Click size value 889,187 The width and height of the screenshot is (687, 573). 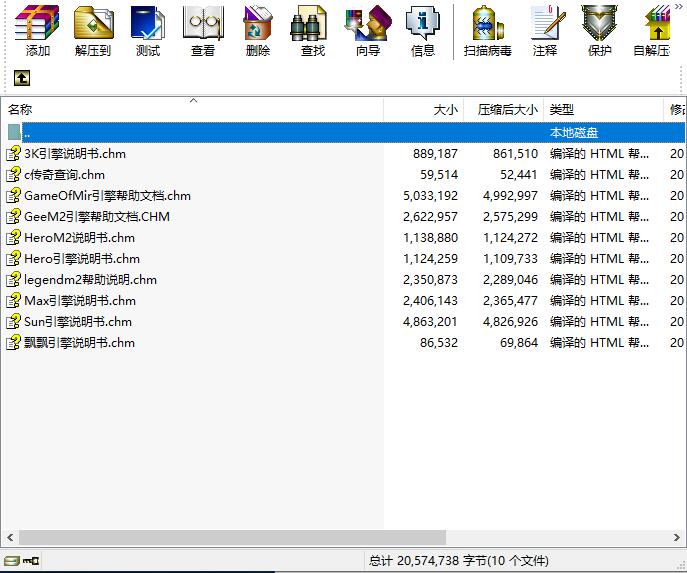[x=435, y=154]
